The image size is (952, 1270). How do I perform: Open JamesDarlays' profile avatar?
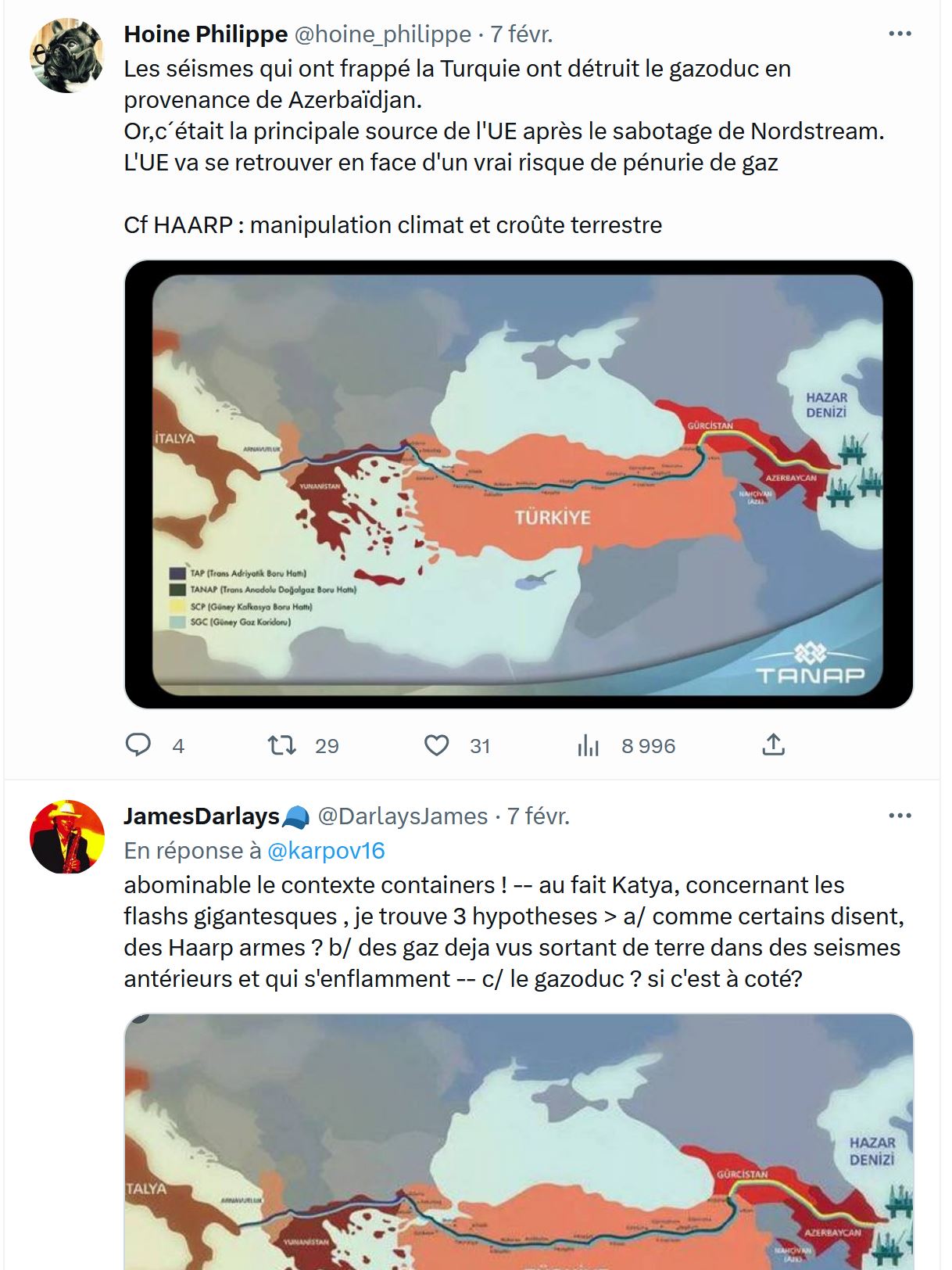tap(66, 837)
